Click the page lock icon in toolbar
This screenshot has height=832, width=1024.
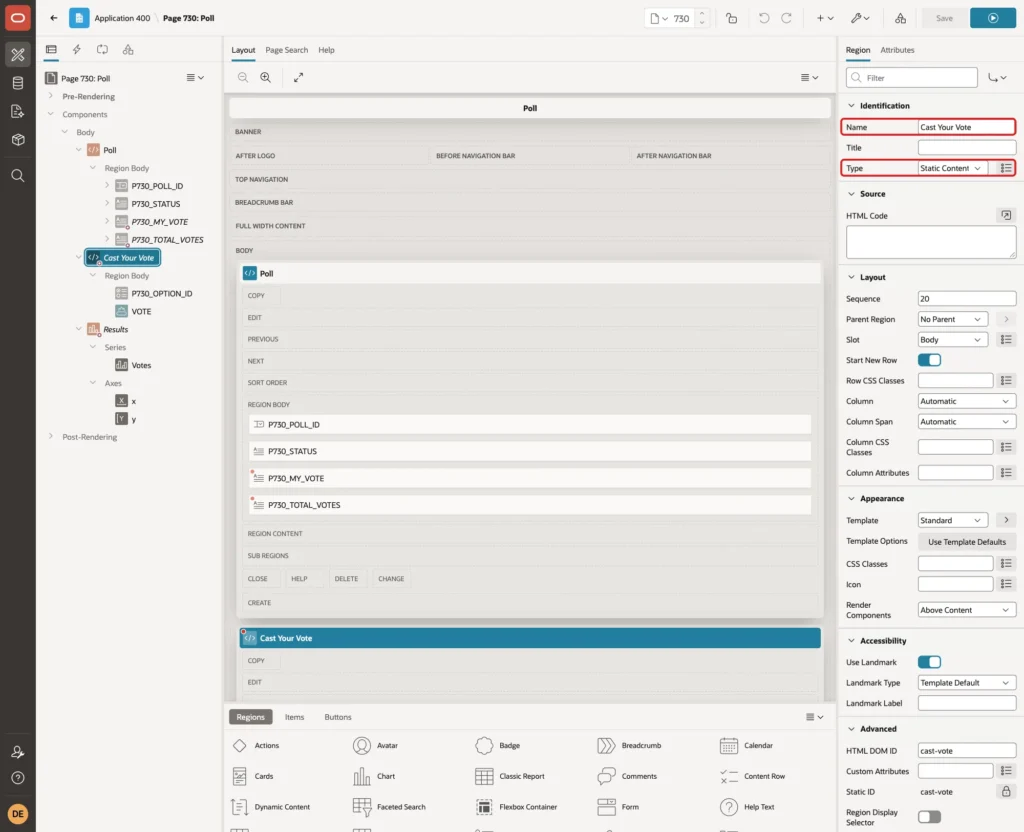pos(731,18)
